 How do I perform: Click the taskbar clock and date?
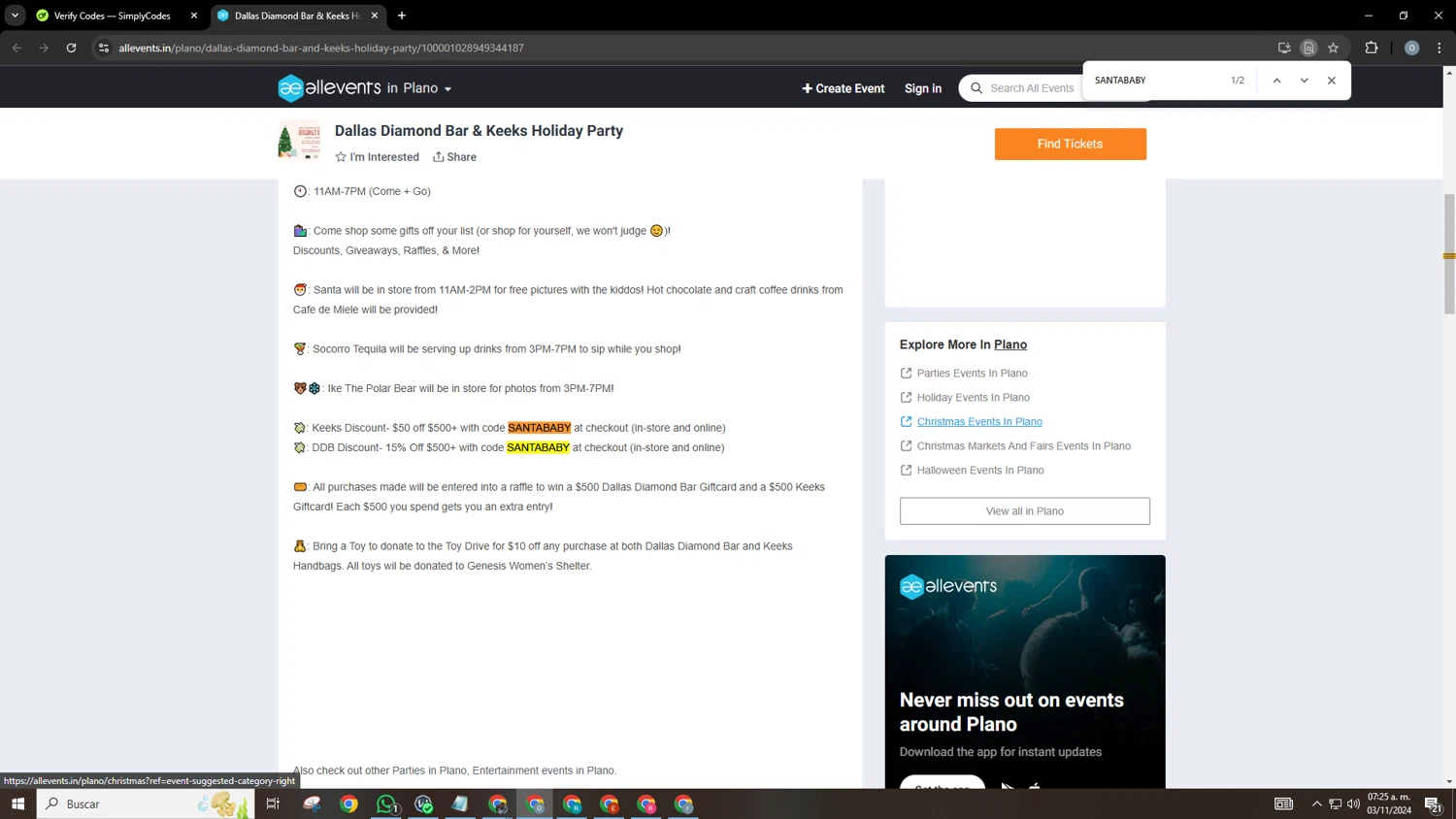tap(1389, 803)
